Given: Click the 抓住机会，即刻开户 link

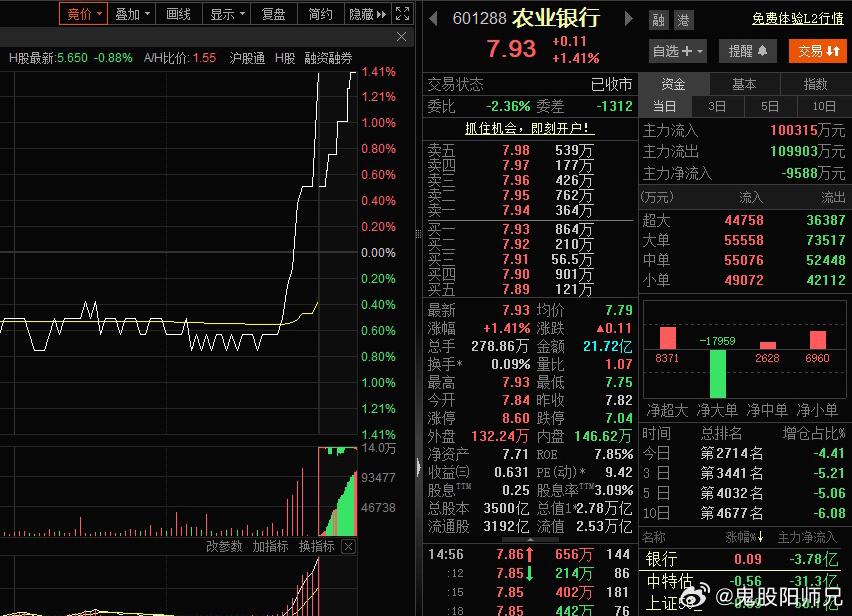Looking at the screenshot, I should [530, 128].
